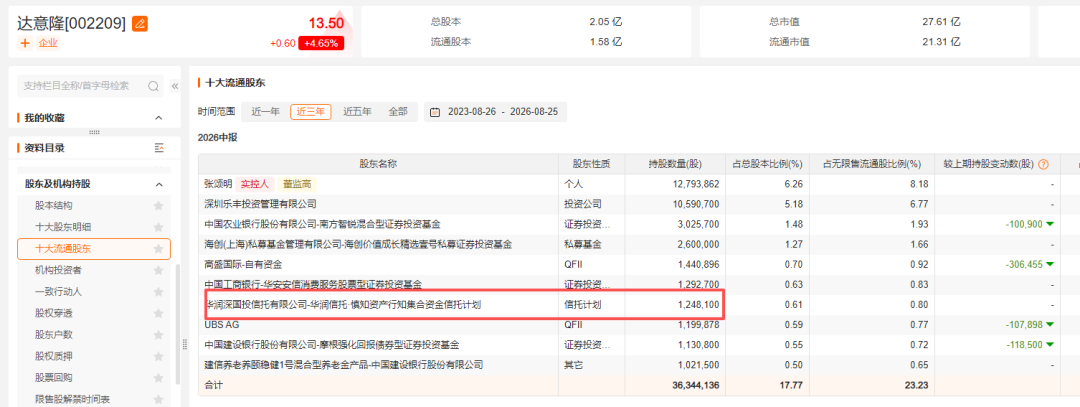Favorite 十大股东明细 with its star
The width and height of the screenshot is (1080, 407).
[158, 227]
